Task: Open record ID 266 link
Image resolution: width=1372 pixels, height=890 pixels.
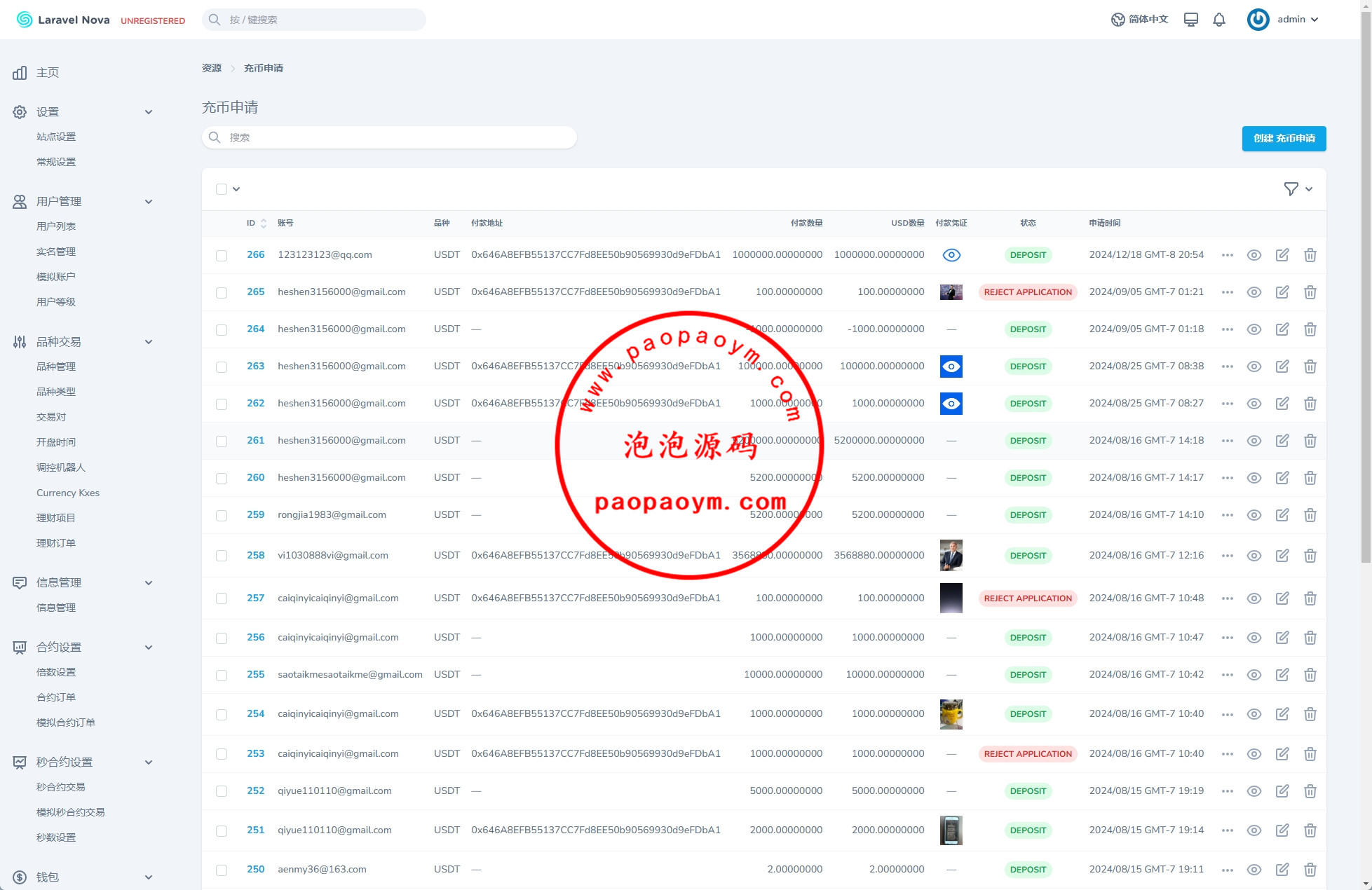Action: tap(255, 255)
